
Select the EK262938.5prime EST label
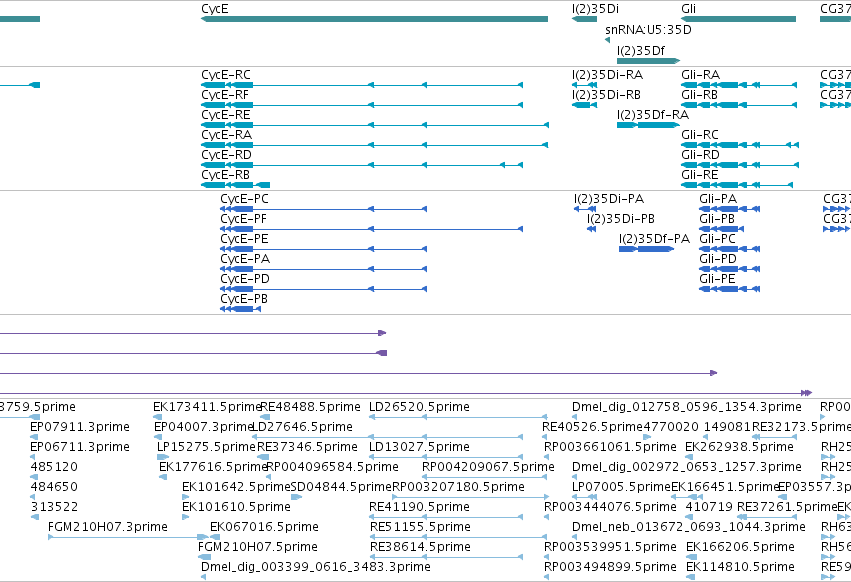[740, 447]
